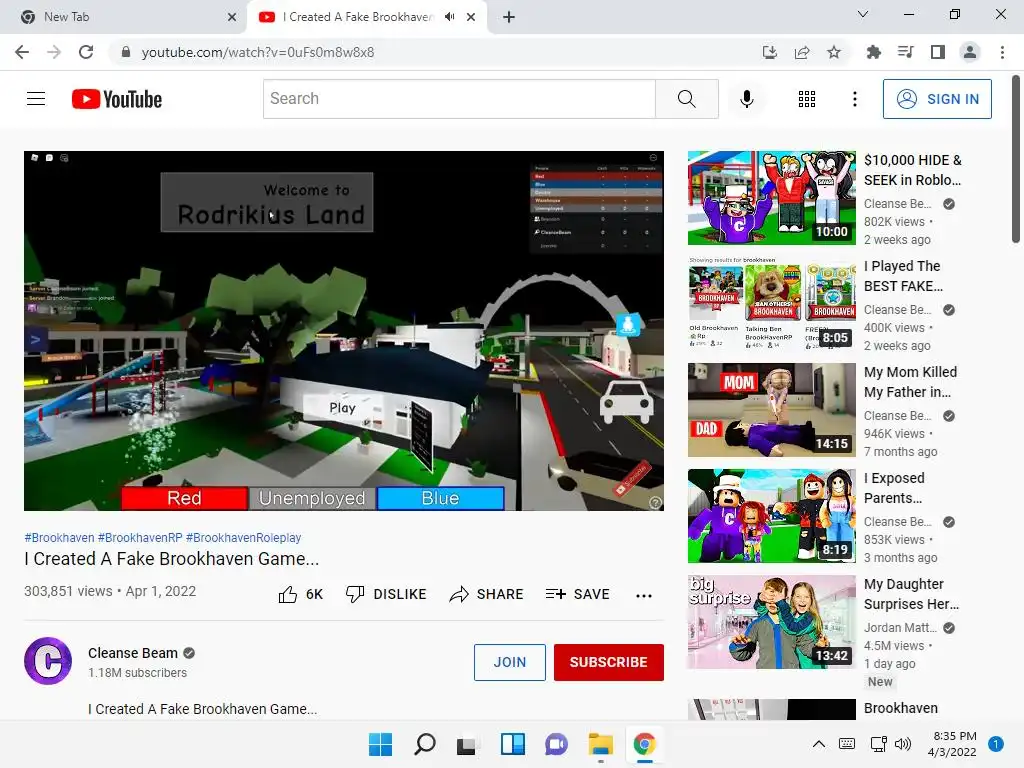
Task: Click the YouTube search field
Action: (459, 99)
